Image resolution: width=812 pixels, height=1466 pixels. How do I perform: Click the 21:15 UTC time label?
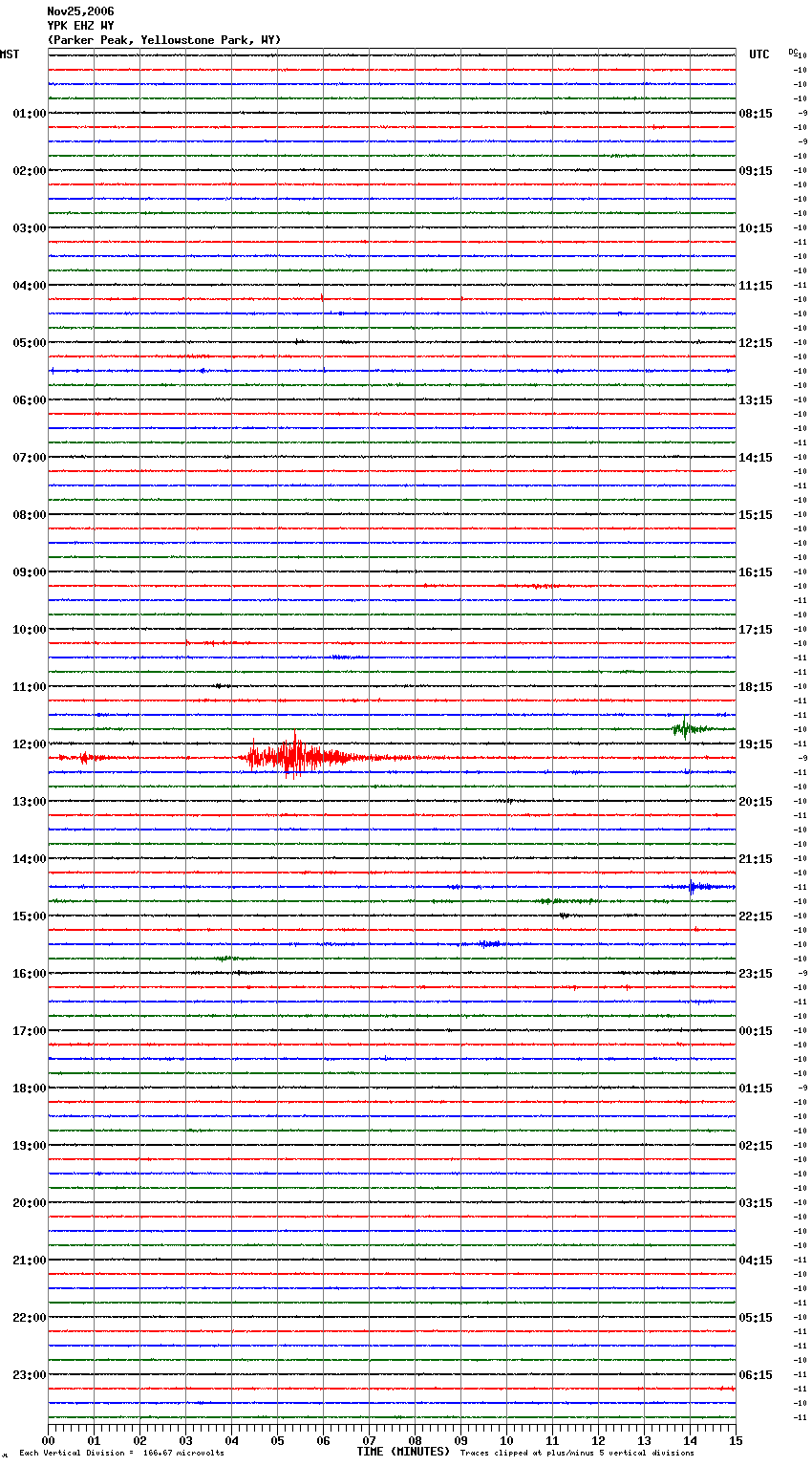[756, 859]
